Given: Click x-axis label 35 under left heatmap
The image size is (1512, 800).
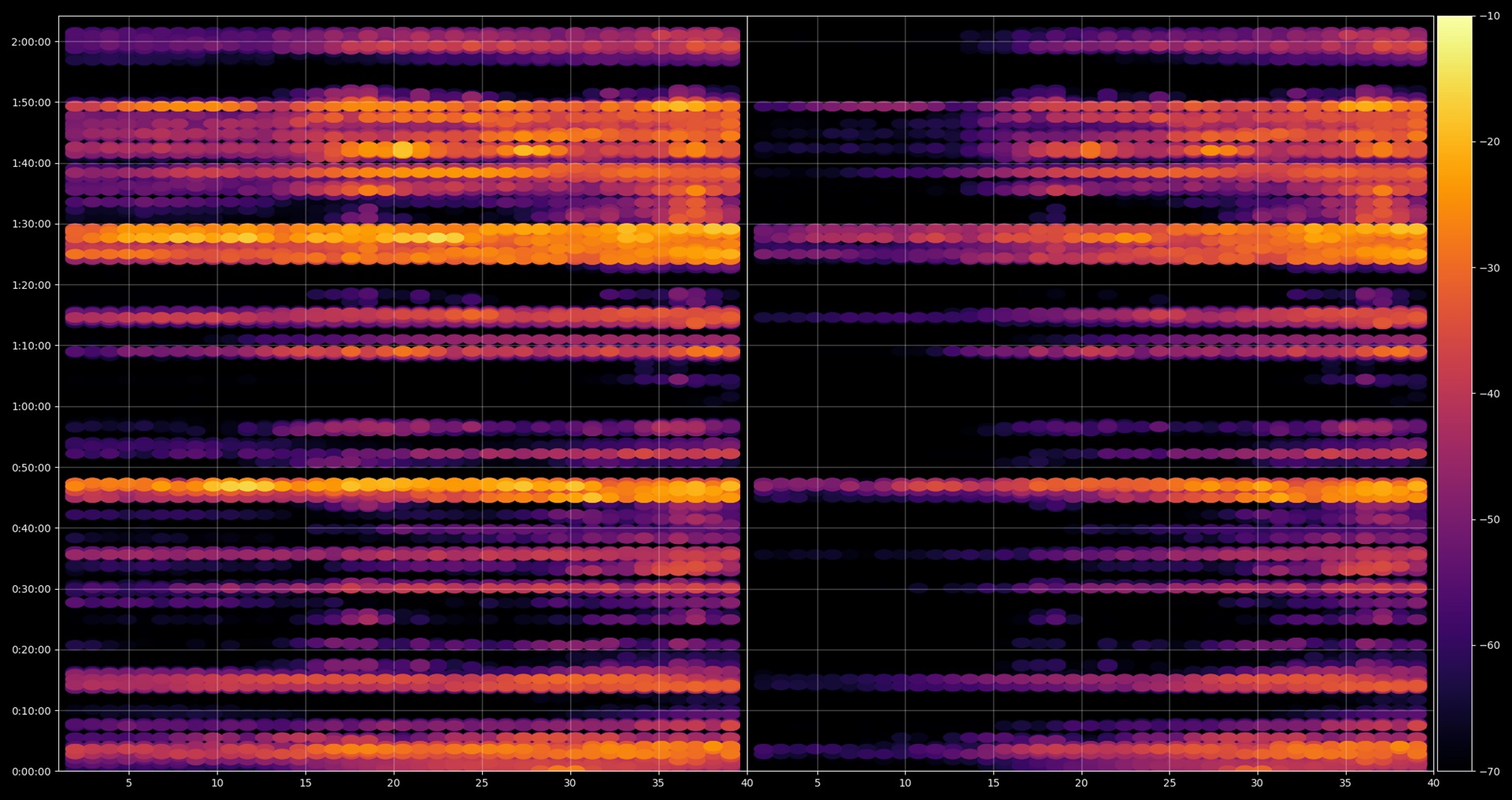Looking at the screenshot, I should point(658,783).
